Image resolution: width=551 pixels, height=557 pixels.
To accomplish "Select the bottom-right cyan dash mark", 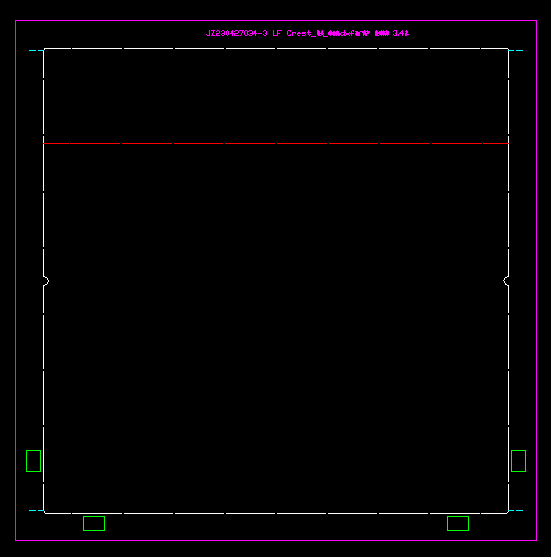I will click(516, 510).
